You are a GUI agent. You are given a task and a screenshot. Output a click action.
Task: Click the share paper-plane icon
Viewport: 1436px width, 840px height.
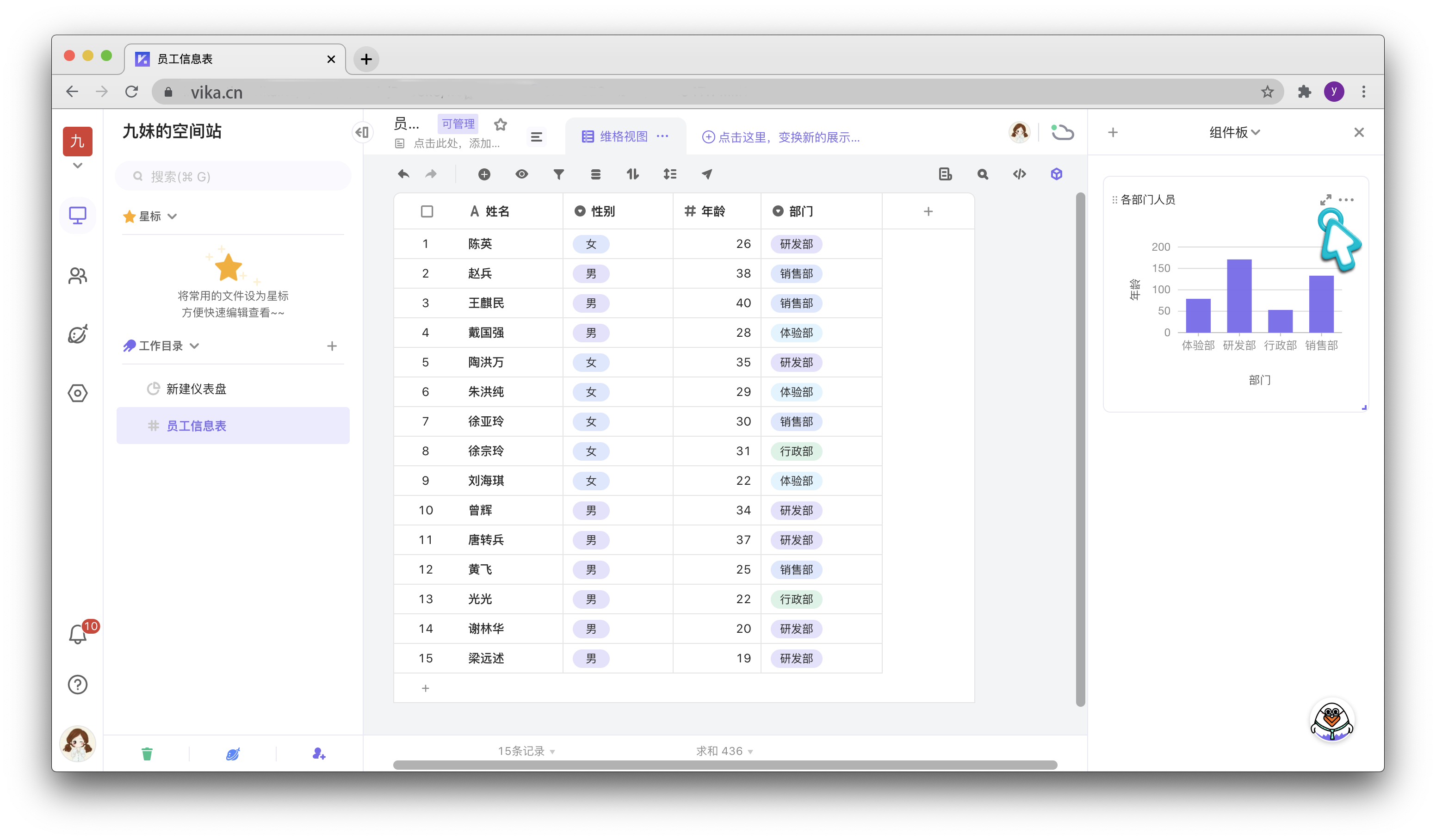(x=706, y=174)
